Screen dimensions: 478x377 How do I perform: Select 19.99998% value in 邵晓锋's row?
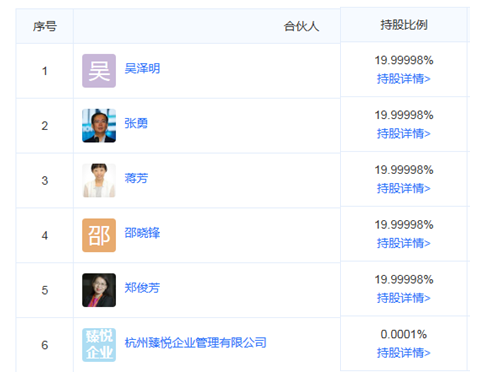point(404,225)
